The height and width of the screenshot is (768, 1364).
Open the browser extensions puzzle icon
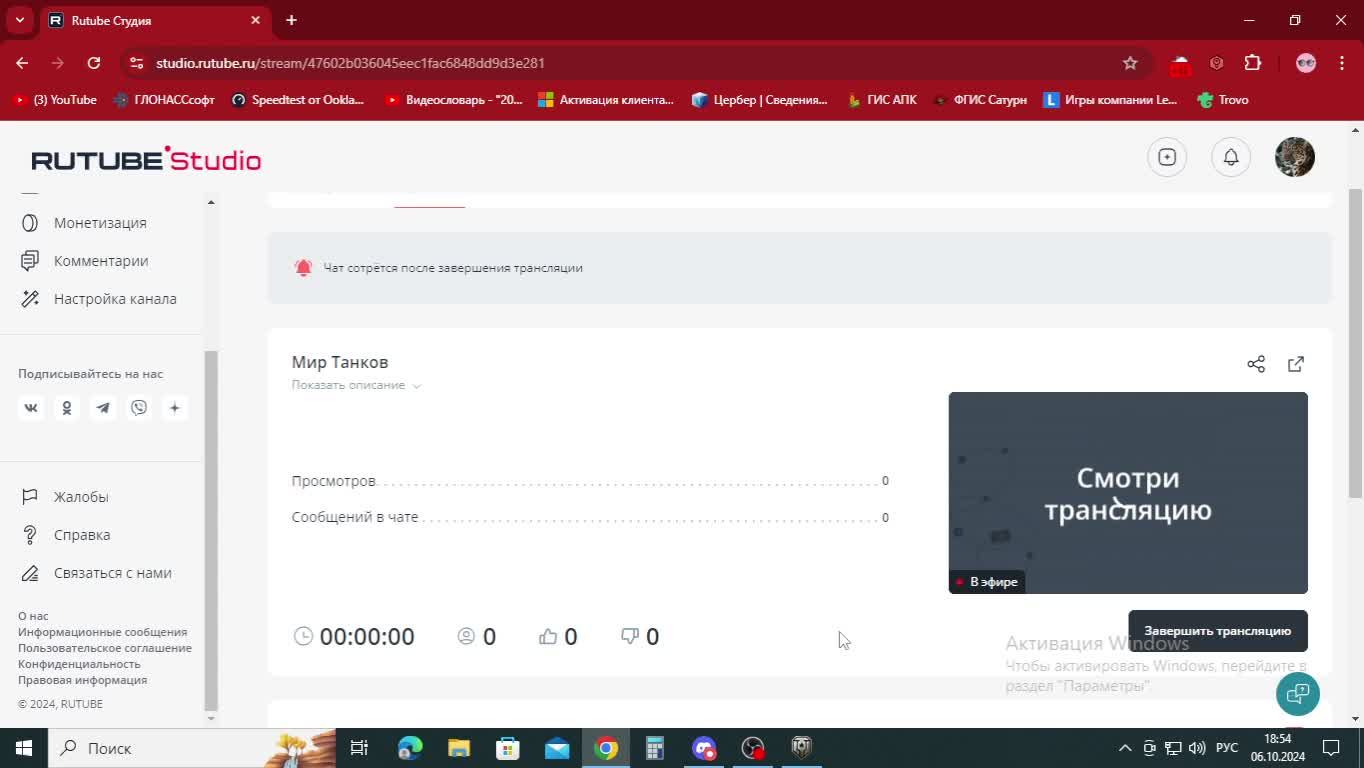pyautogui.click(x=1253, y=63)
